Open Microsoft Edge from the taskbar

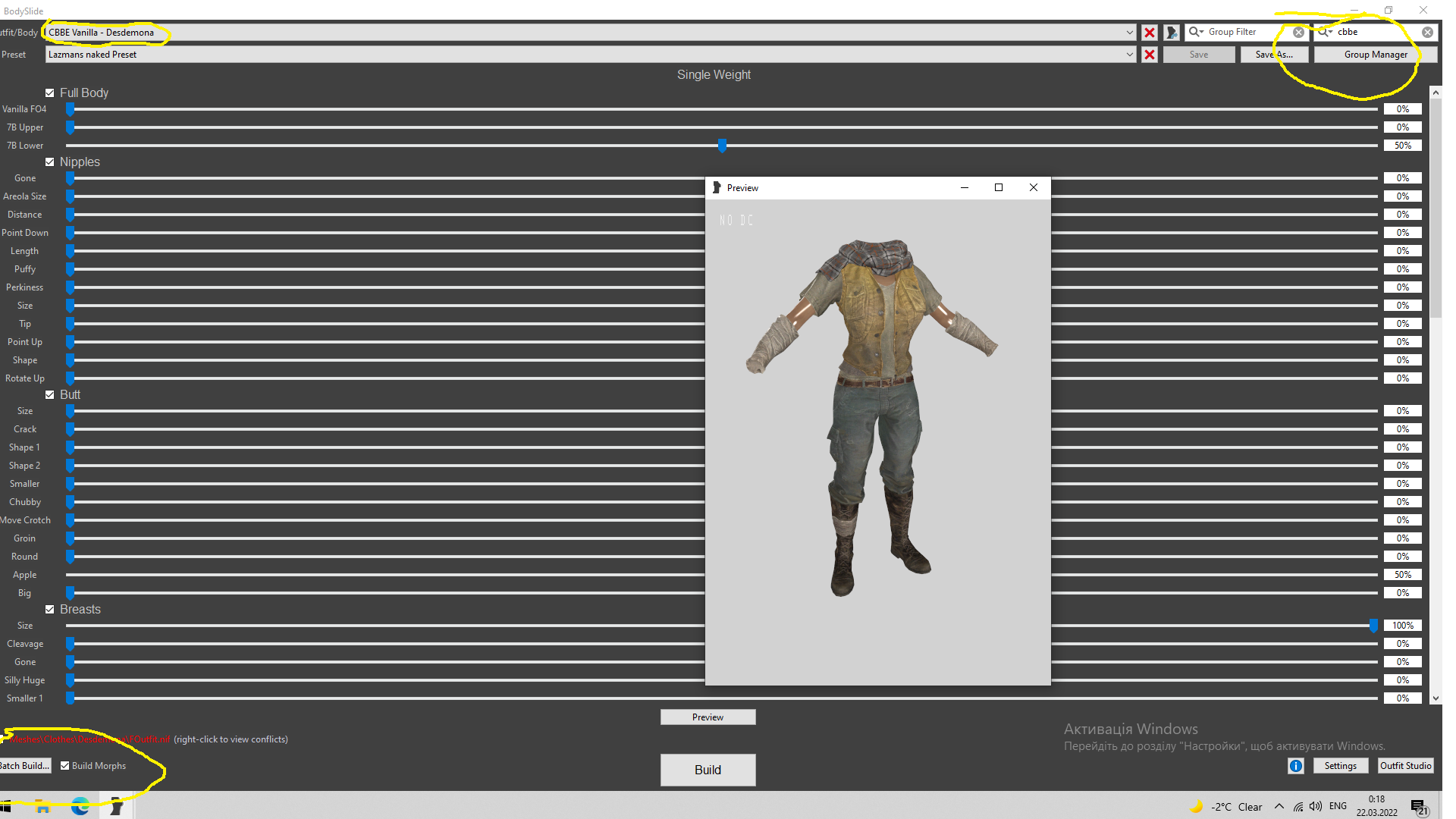pyautogui.click(x=80, y=806)
